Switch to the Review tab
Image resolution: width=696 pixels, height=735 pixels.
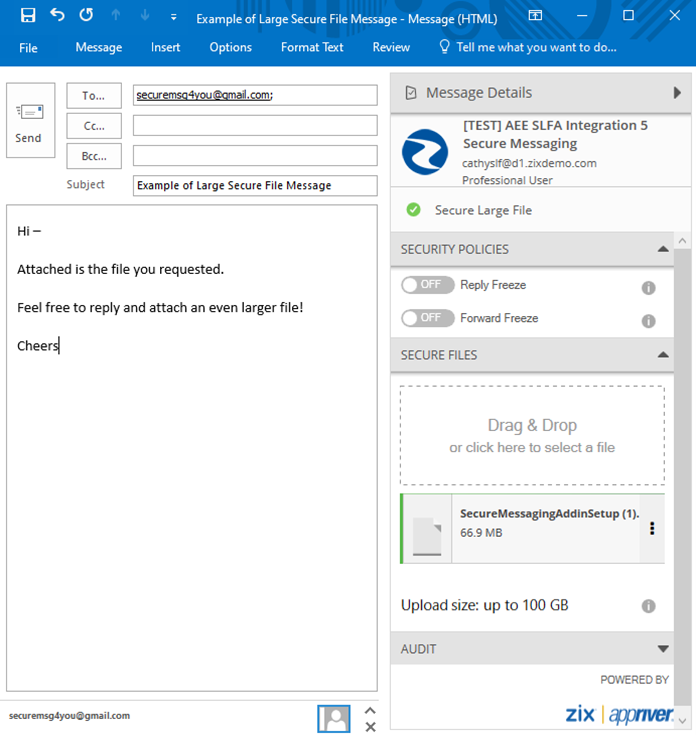click(391, 47)
